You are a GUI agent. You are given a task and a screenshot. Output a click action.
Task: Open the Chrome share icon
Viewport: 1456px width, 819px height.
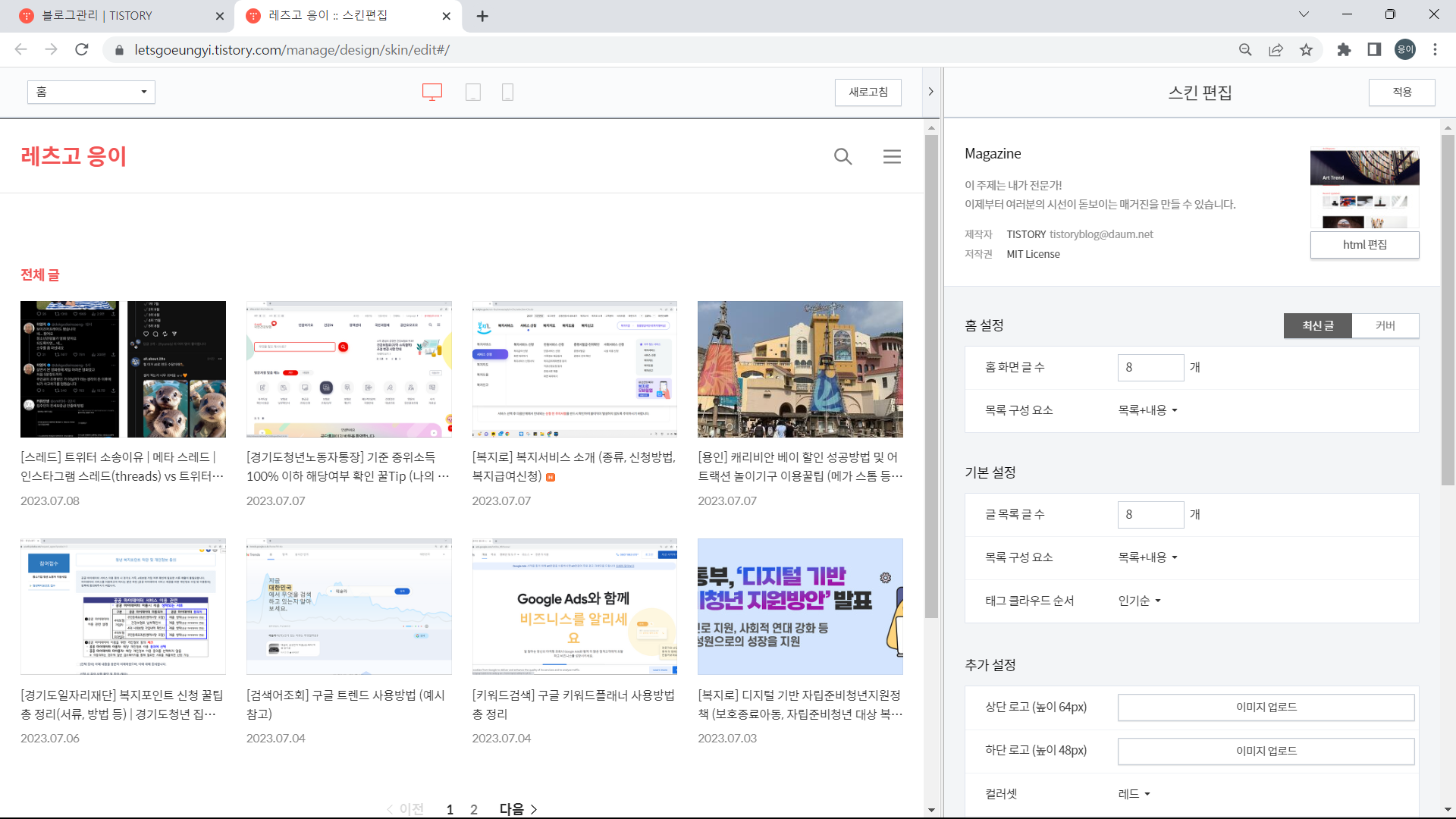click(x=1276, y=49)
